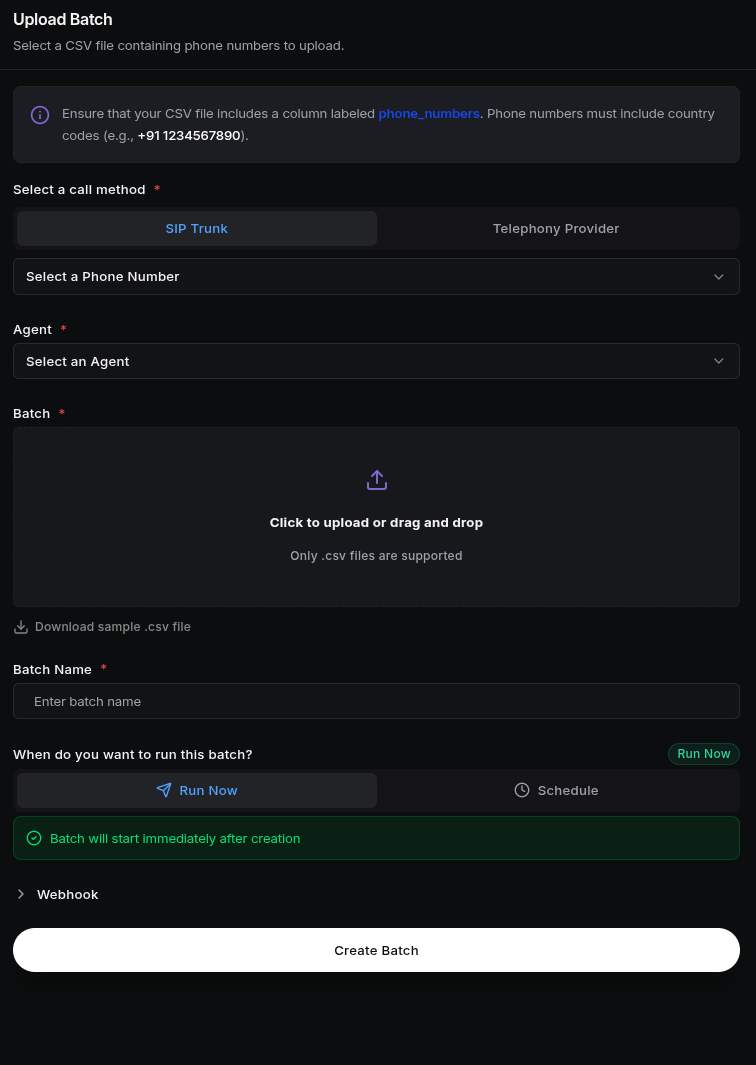756x1065 pixels.
Task: Click the Batch Name input field
Action: tap(376, 701)
